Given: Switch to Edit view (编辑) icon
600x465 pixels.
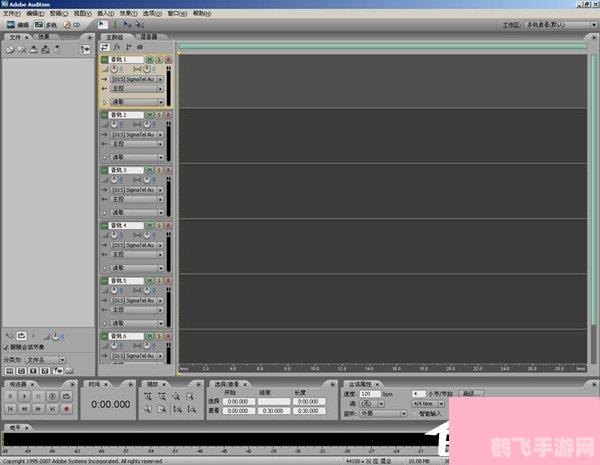Looking at the screenshot, I should (x=11, y=25).
